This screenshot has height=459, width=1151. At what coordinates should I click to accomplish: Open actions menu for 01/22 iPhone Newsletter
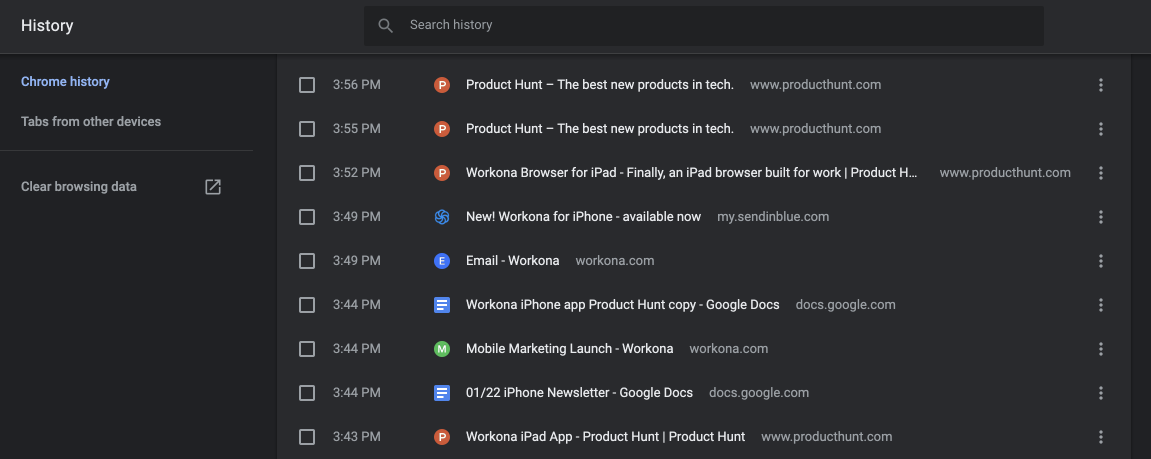click(x=1100, y=394)
